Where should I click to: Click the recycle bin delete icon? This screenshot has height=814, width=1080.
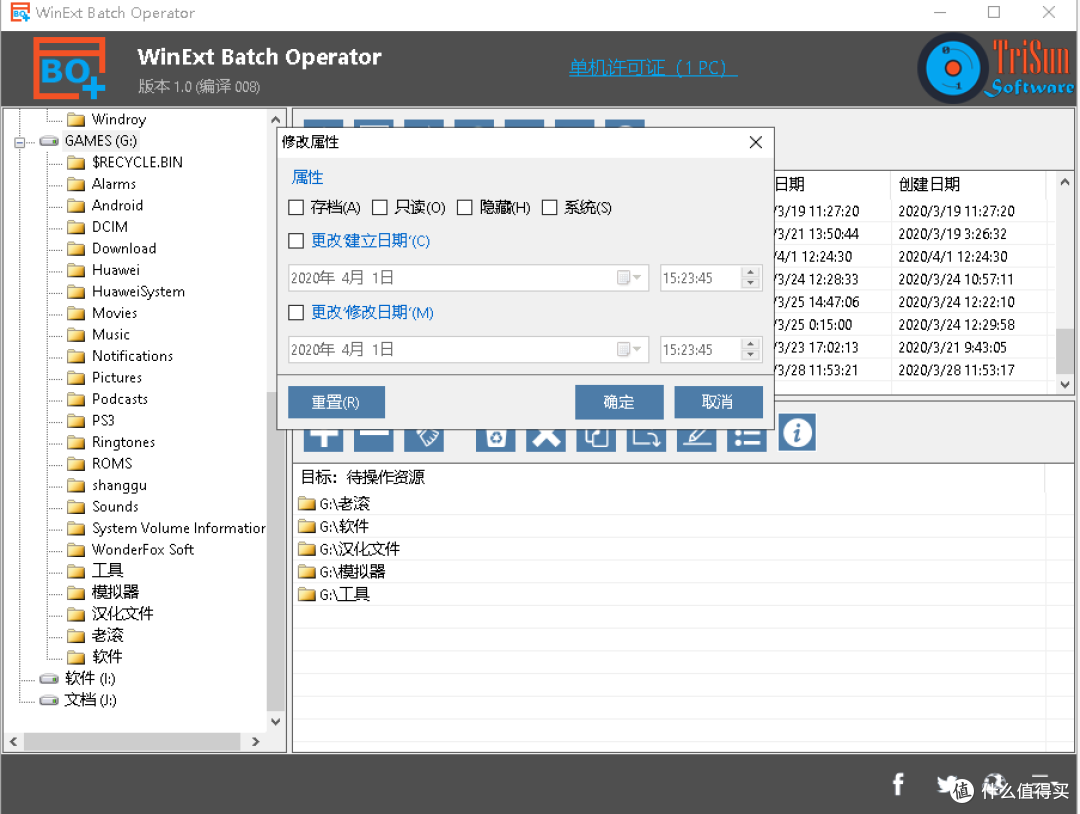(495, 436)
